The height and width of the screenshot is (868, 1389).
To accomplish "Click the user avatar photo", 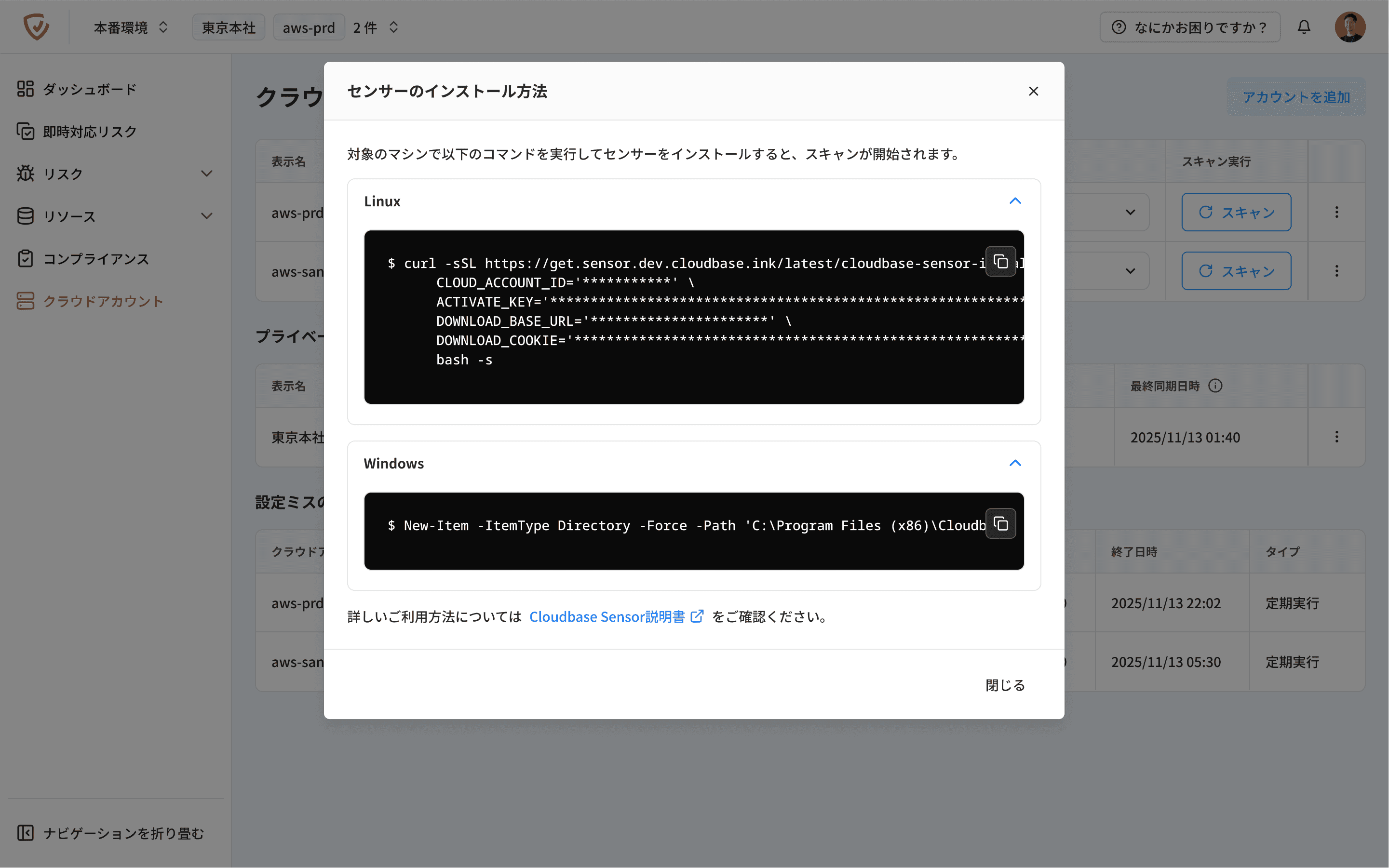I will coord(1349,27).
